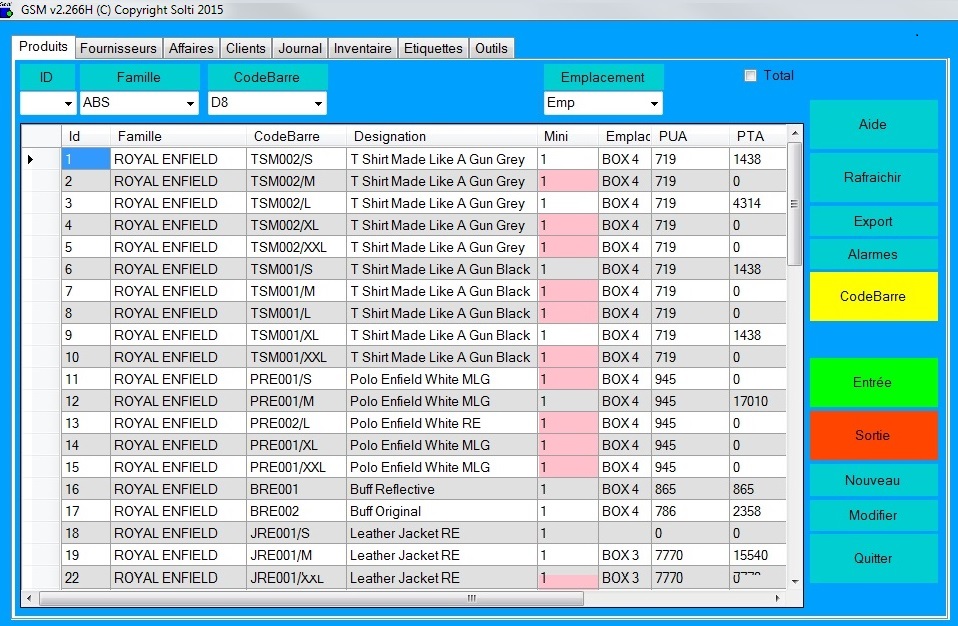Switch to the Fournisseurs tab
The height and width of the screenshot is (626, 958).
coord(118,48)
